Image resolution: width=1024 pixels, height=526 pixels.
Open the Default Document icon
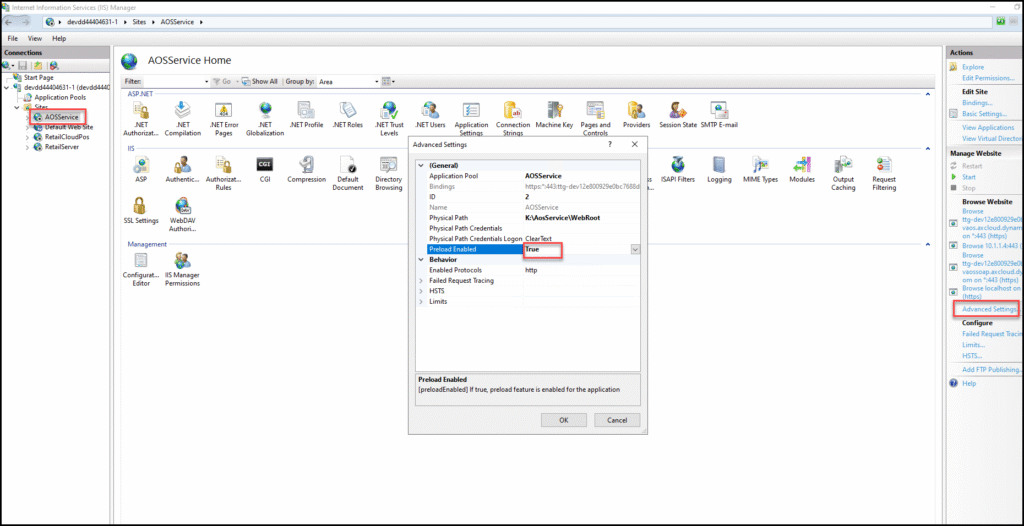347,173
